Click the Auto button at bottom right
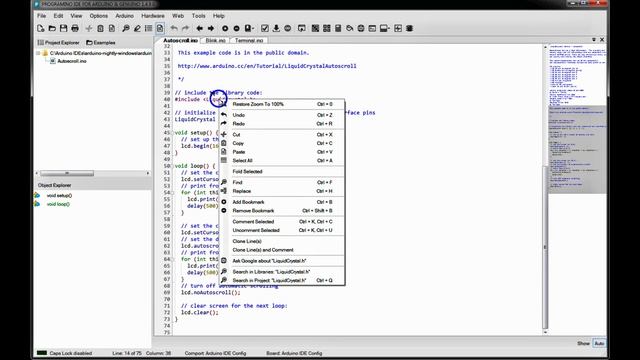This screenshot has height=360, width=640. (599, 343)
